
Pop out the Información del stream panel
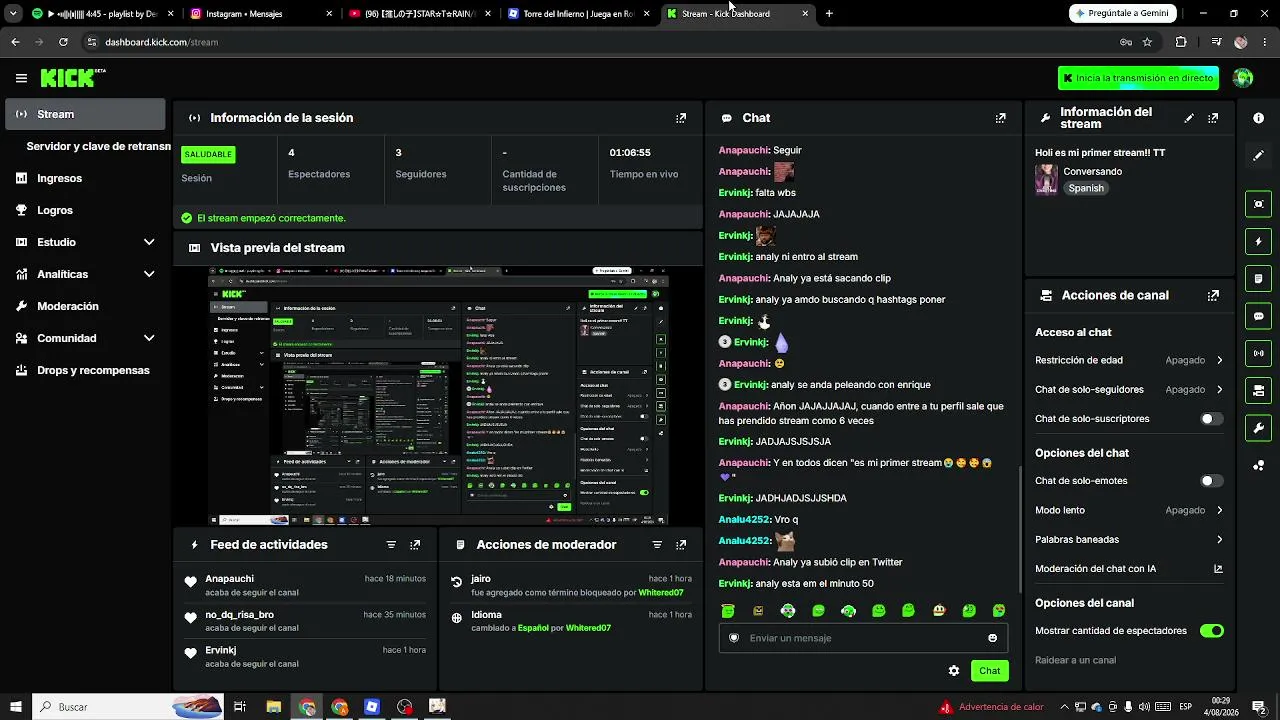click(x=1213, y=118)
